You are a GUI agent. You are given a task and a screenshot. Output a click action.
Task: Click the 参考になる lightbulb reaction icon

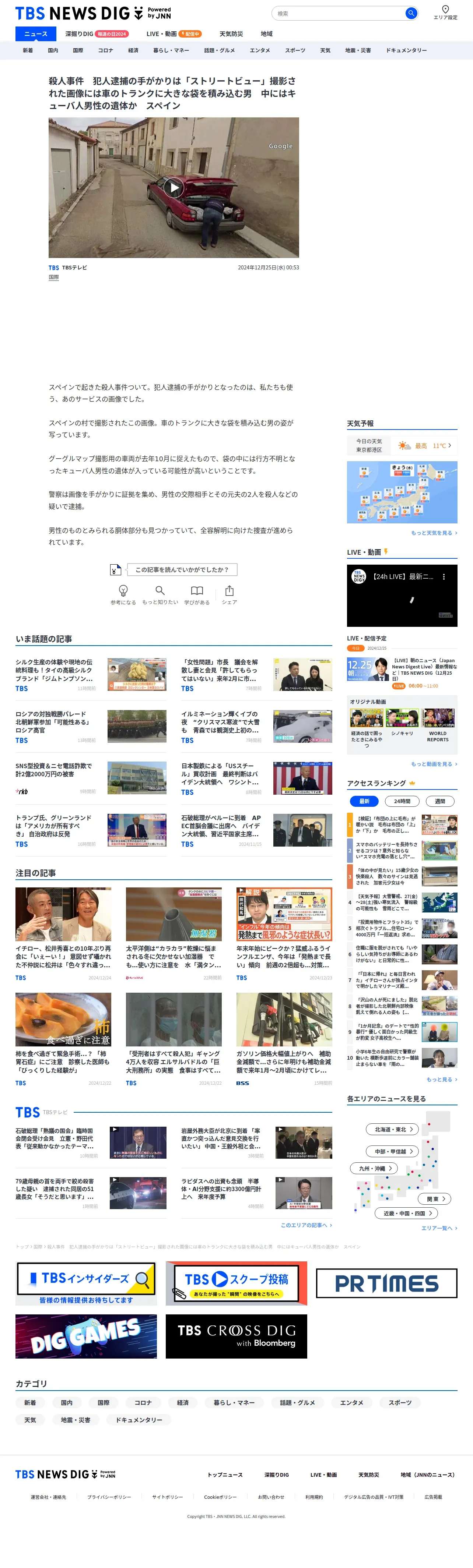coord(123,590)
